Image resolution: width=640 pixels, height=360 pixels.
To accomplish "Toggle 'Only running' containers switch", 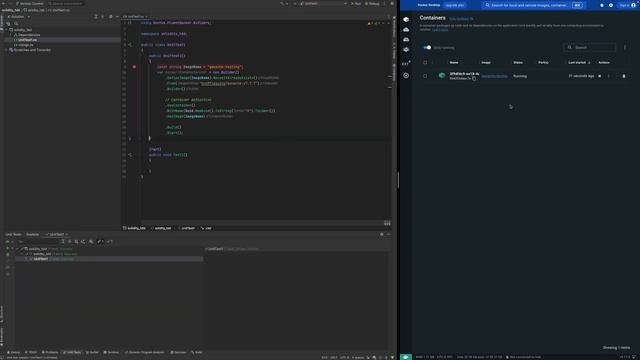I will pos(427,47).
